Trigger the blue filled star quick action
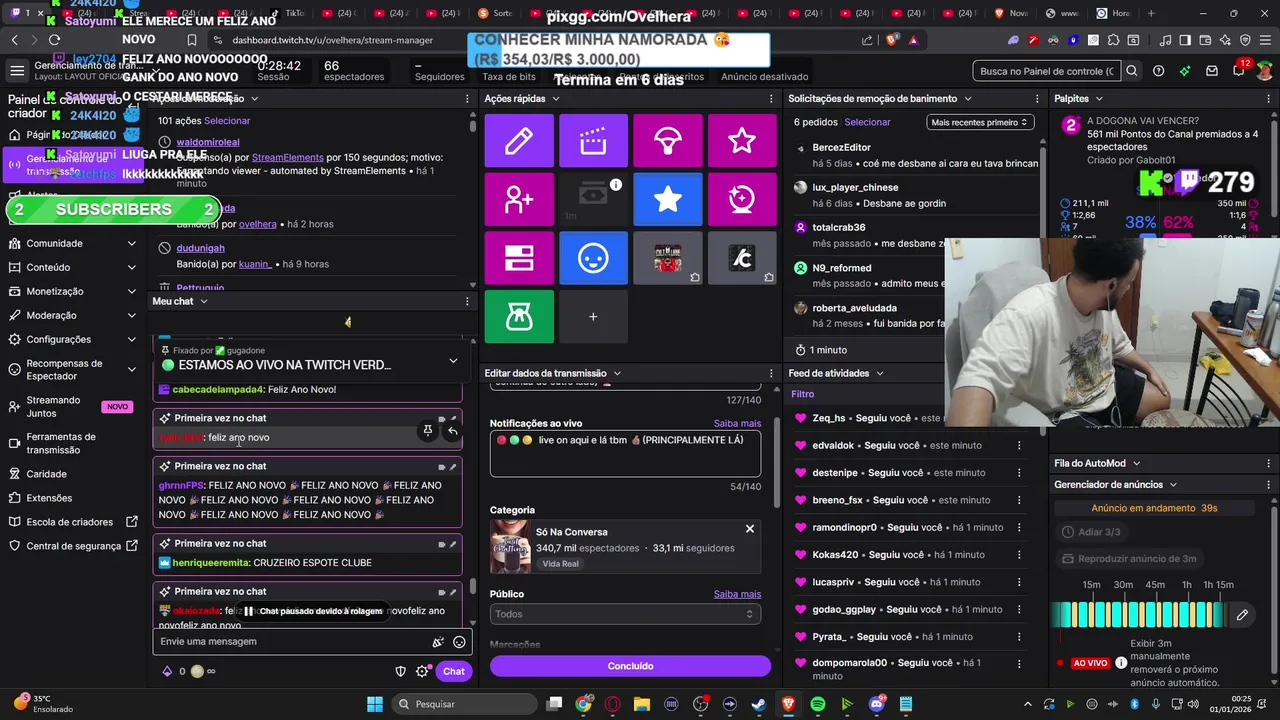 668,199
